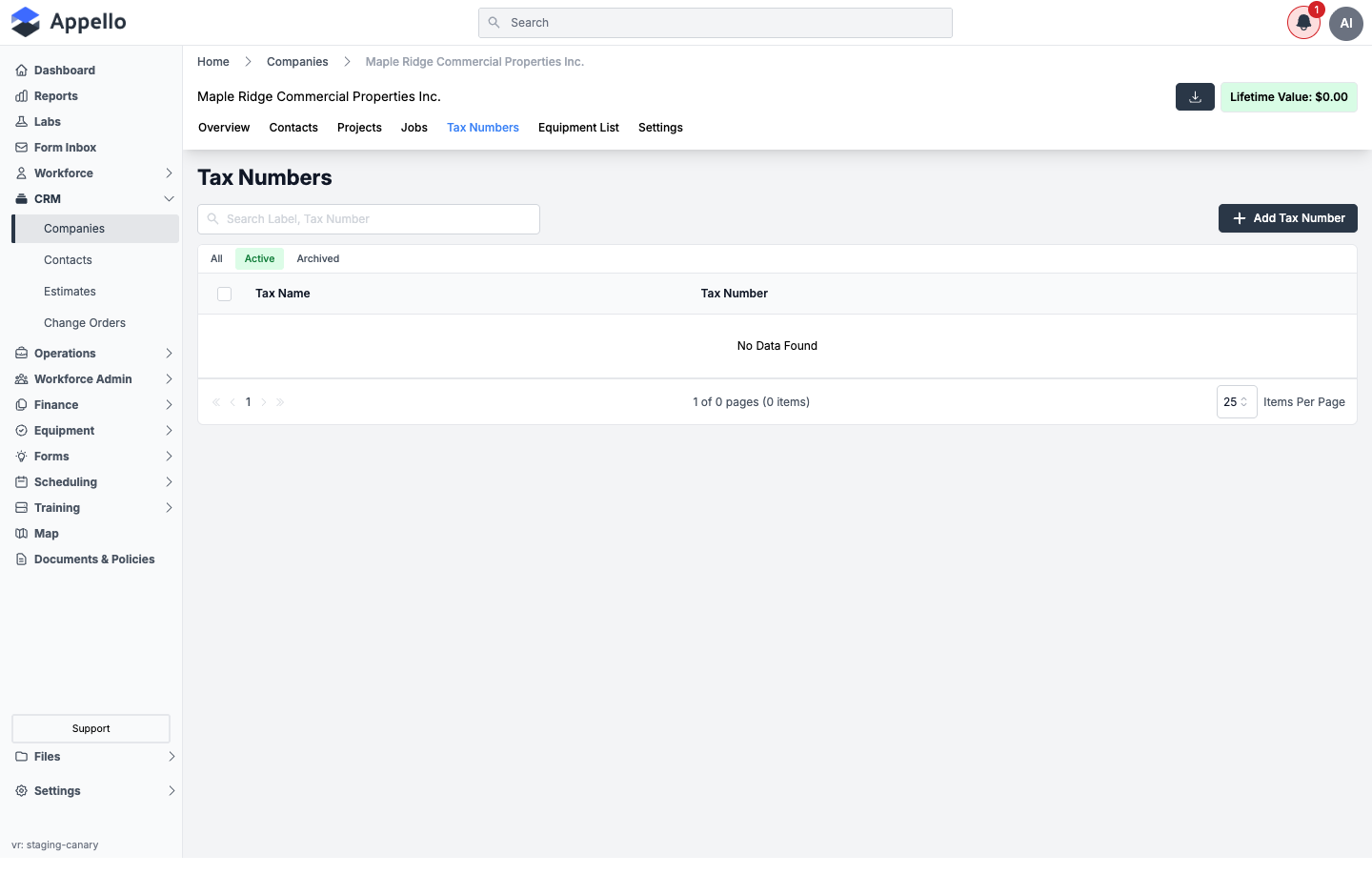Open Documents & Policies in sidebar
The height and width of the screenshot is (875, 1372).
[94, 560]
